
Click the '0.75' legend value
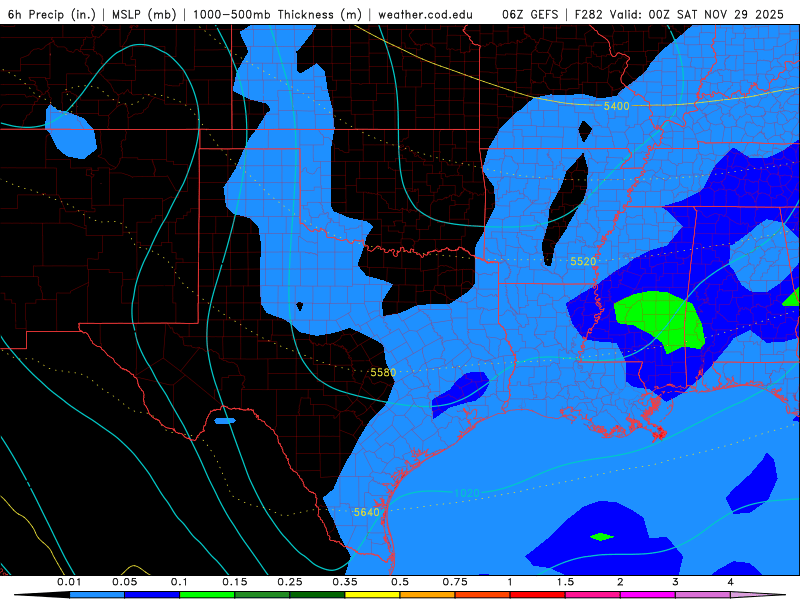(x=455, y=582)
